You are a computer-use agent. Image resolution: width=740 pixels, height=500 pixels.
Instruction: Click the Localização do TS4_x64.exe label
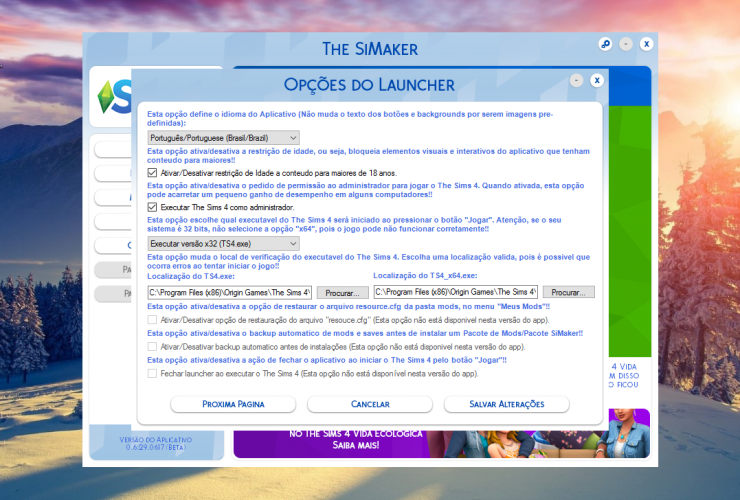(x=425, y=275)
